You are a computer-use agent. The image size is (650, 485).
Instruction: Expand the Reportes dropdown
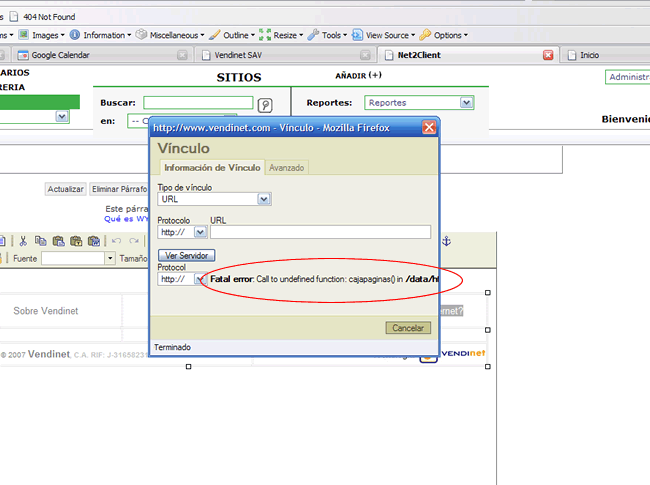click(466, 102)
